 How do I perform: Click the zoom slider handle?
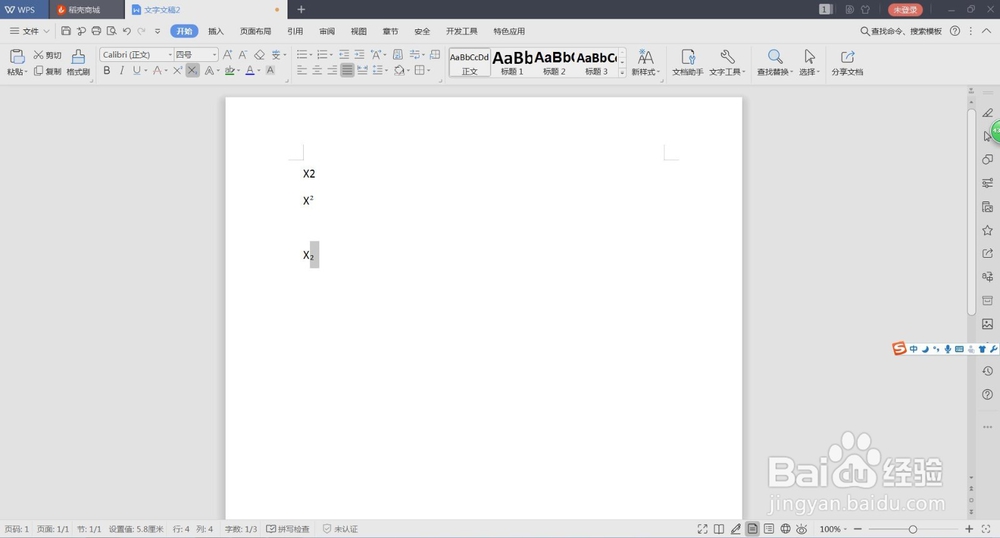point(913,529)
